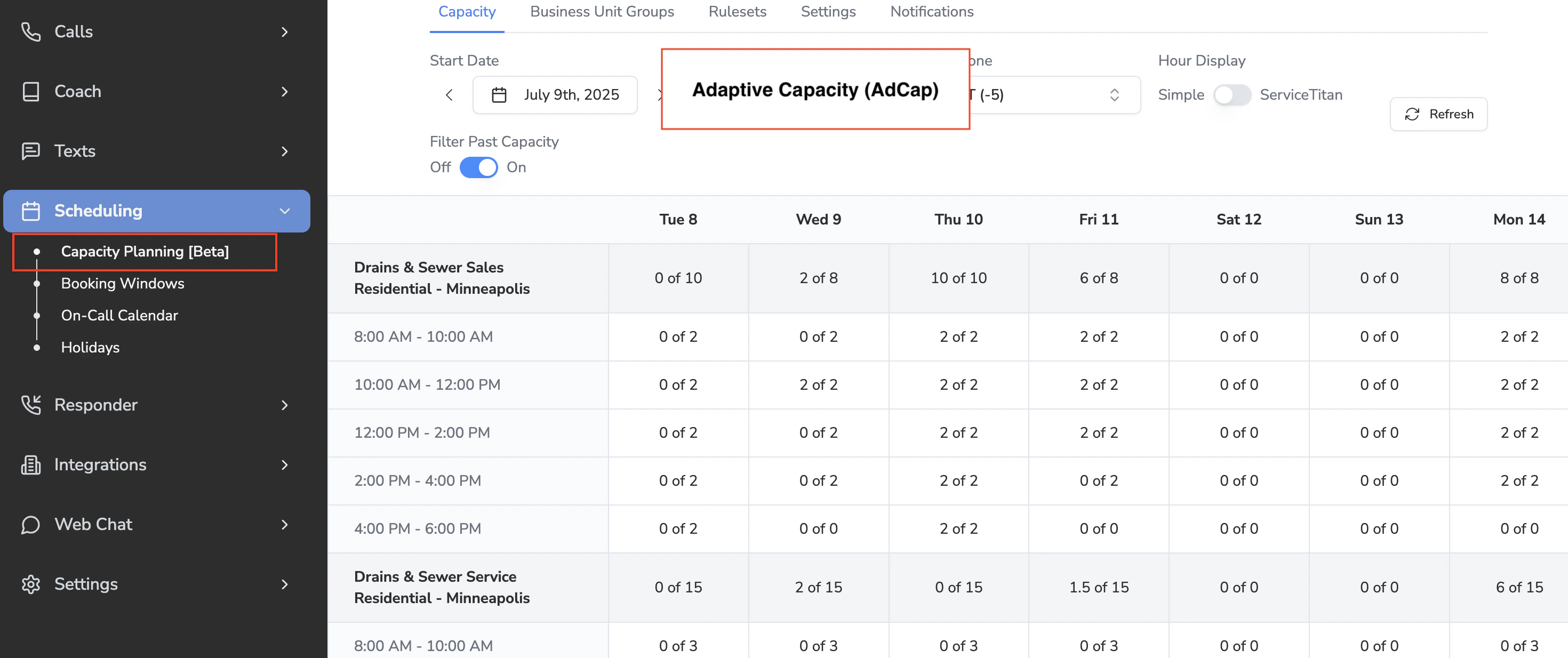The width and height of the screenshot is (1568, 658).
Task: Click the Texts message icon
Action: [30, 151]
